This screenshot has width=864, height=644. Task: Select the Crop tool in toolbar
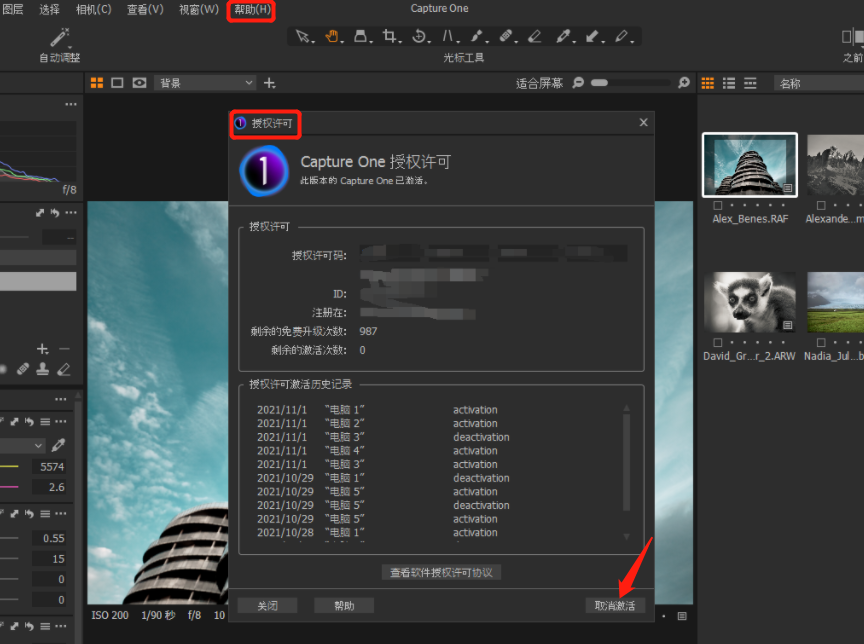tap(391, 37)
